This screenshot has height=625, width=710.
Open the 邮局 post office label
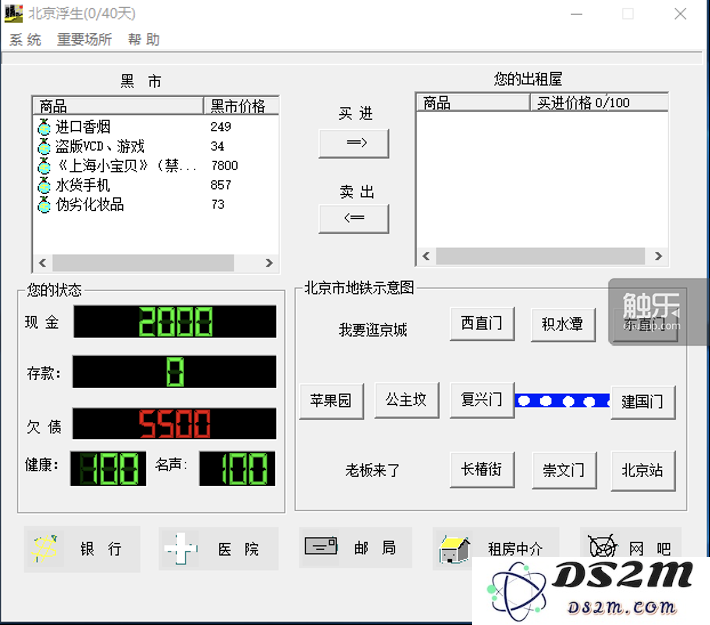pyautogui.click(x=375, y=548)
